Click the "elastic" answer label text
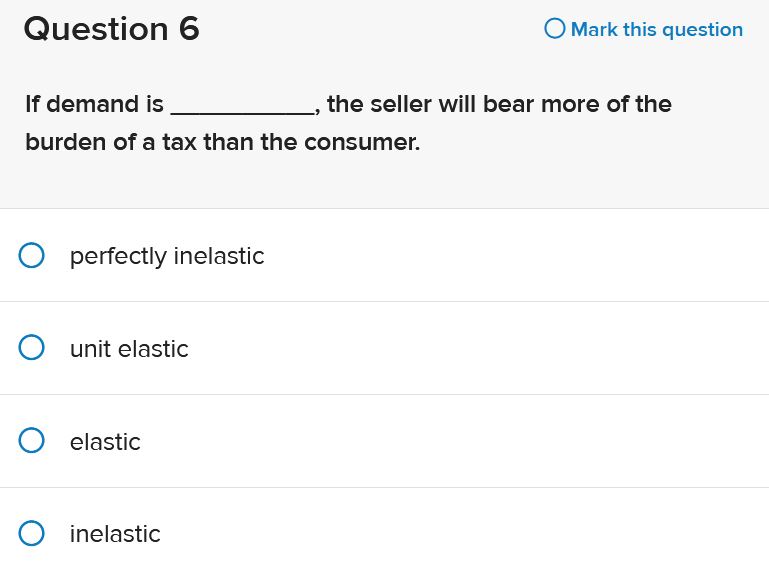Image resolution: width=769 pixels, height=575 pixels. pos(105,442)
